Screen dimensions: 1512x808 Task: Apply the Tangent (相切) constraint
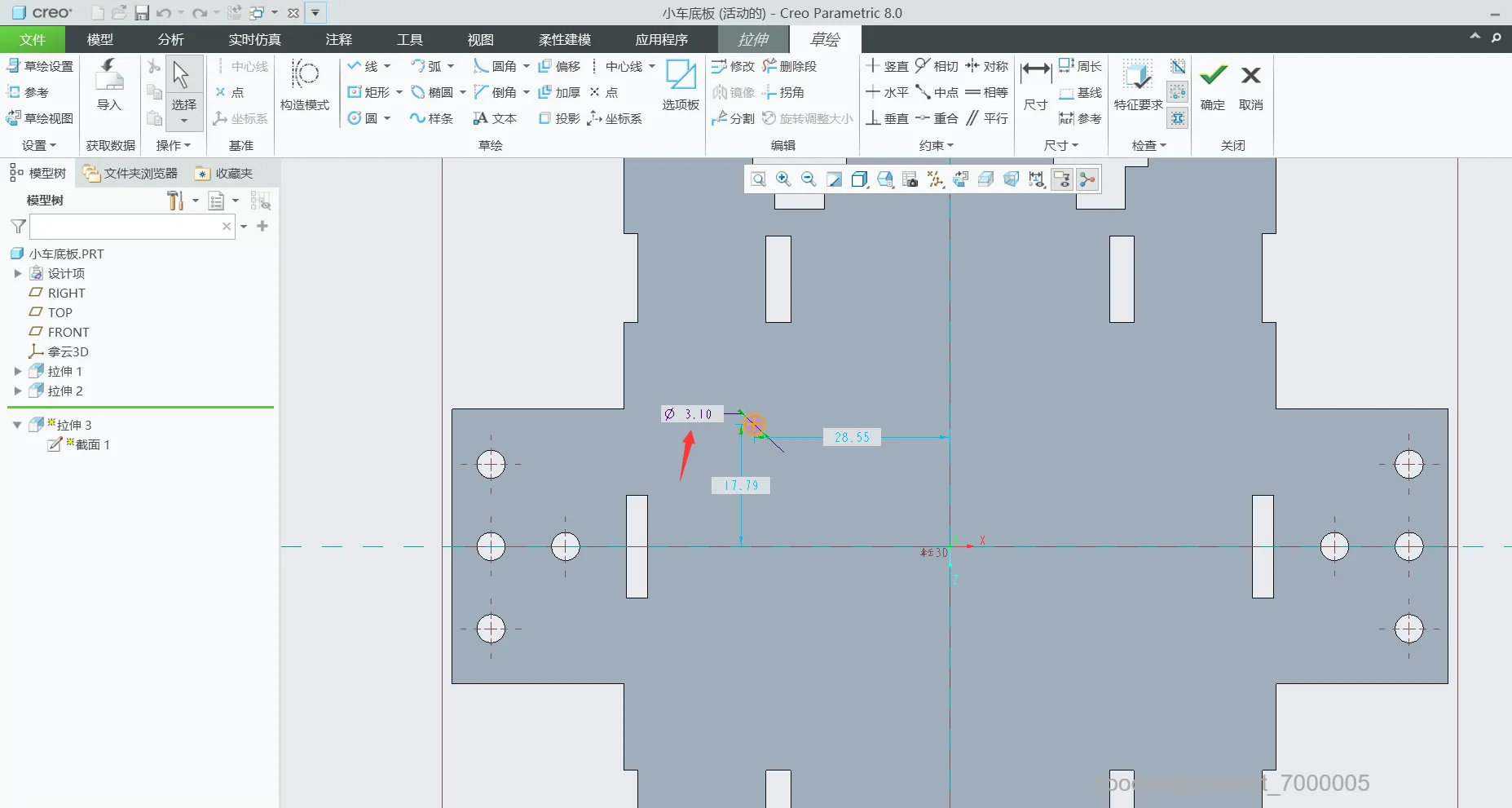[937, 66]
